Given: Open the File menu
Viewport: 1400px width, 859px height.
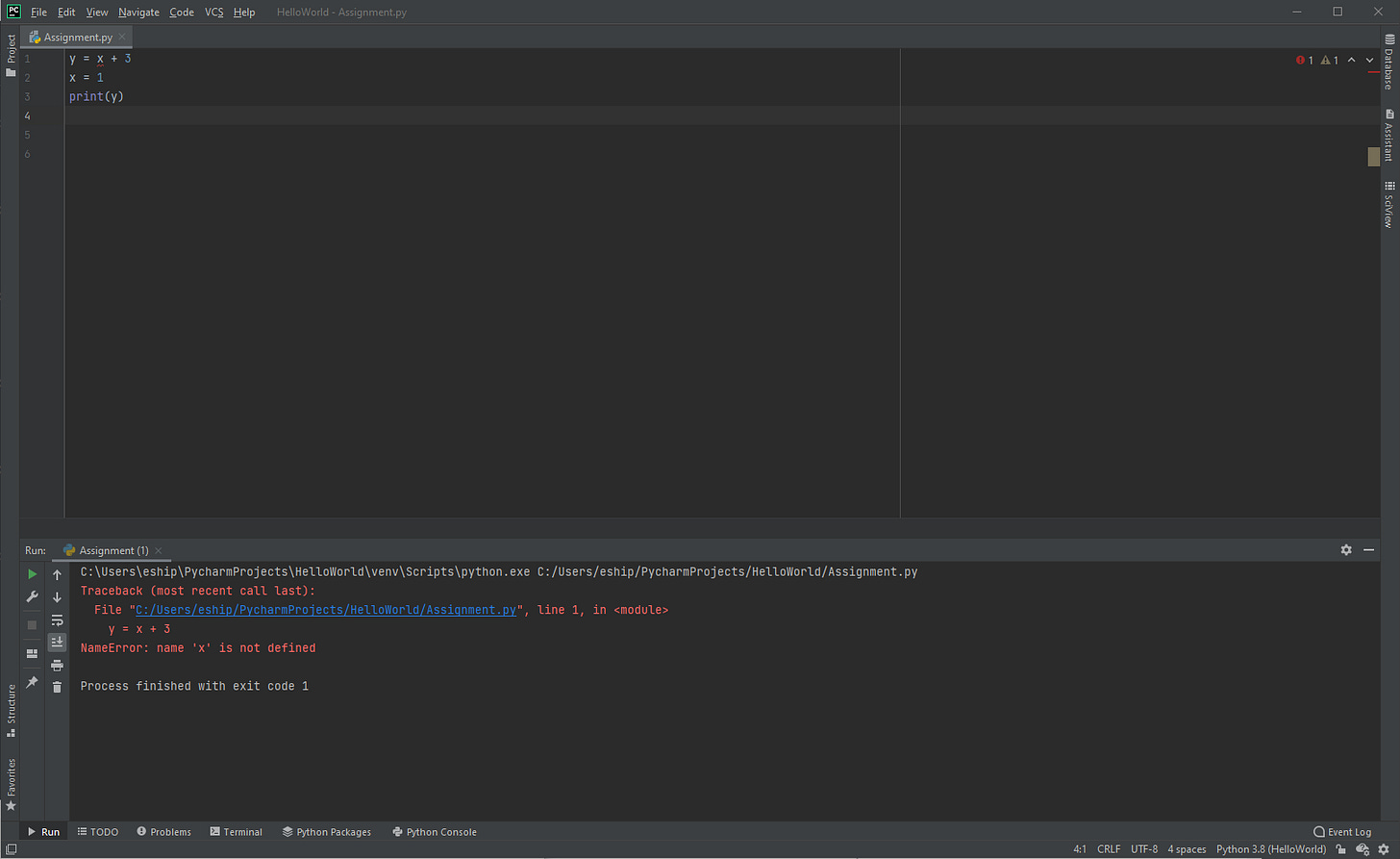Looking at the screenshot, I should pos(38,13).
